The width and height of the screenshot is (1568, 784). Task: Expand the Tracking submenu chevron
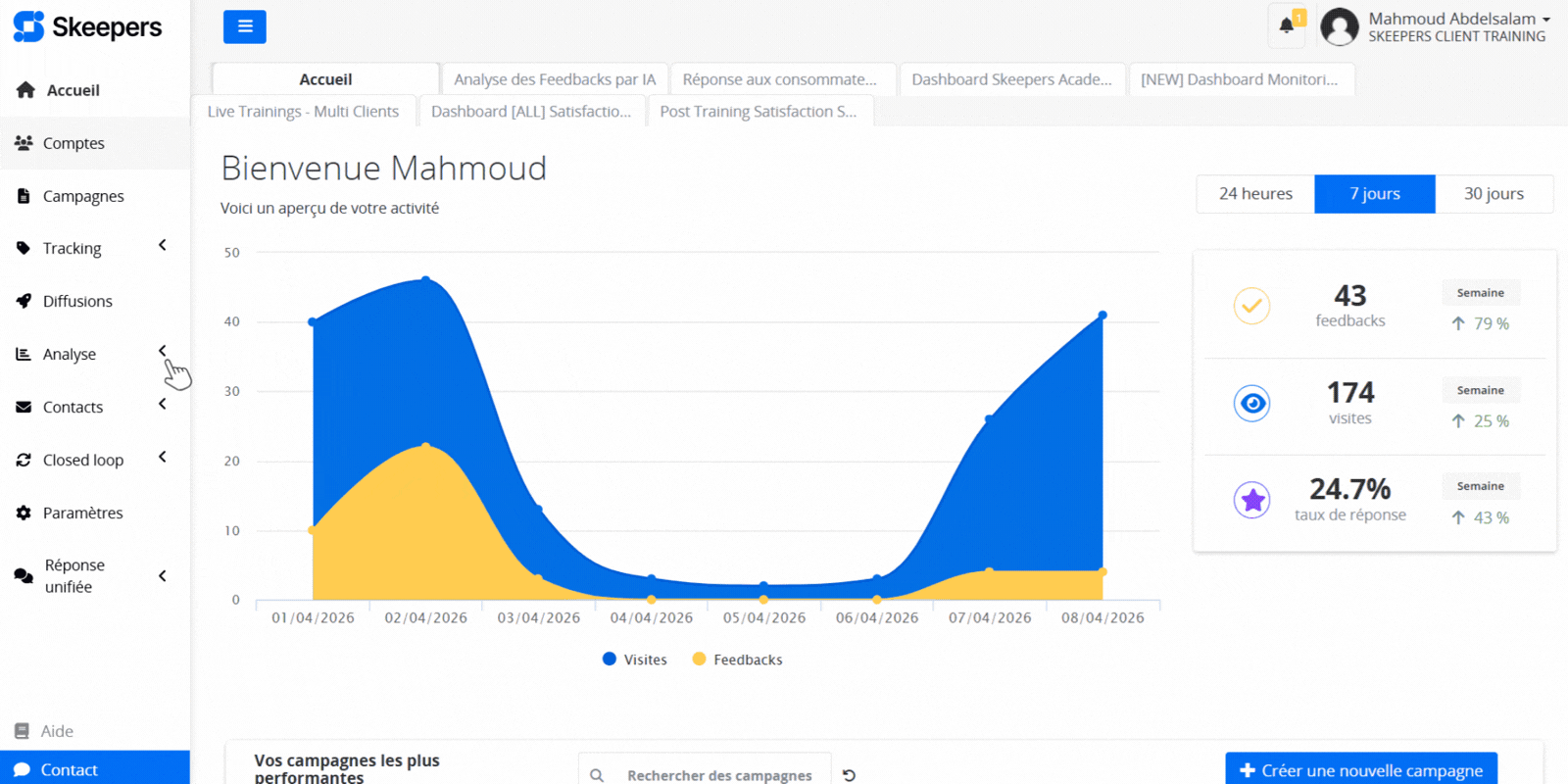163,246
